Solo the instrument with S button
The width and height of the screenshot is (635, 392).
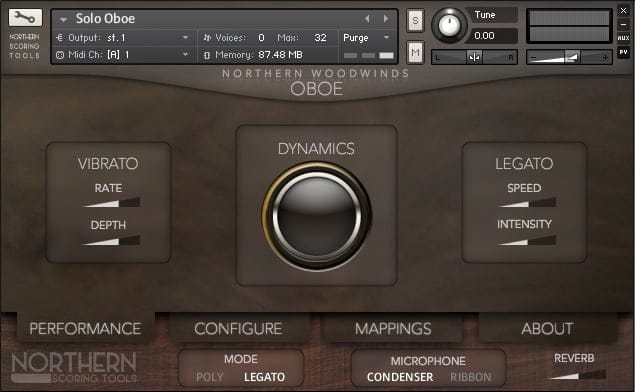(x=415, y=20)
